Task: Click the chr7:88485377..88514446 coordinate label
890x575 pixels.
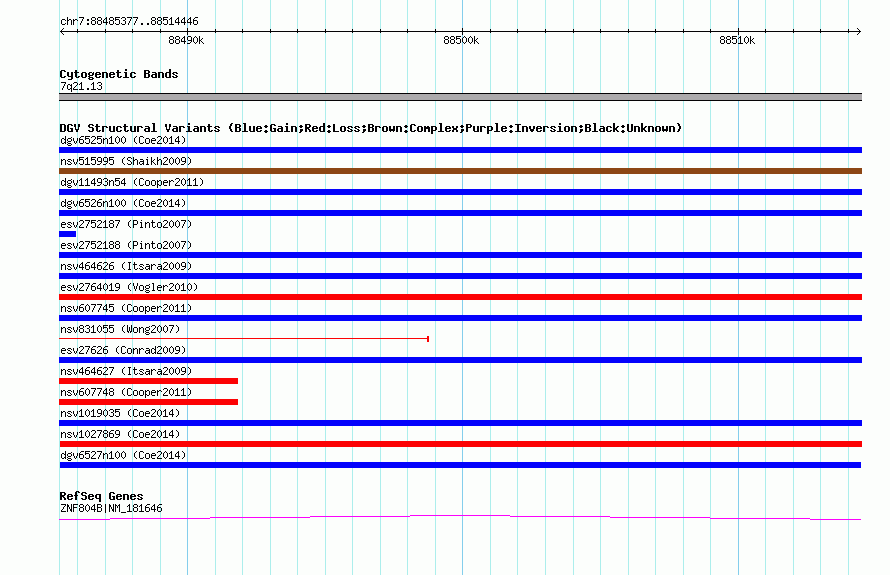Action: click(x=129, y=21)
